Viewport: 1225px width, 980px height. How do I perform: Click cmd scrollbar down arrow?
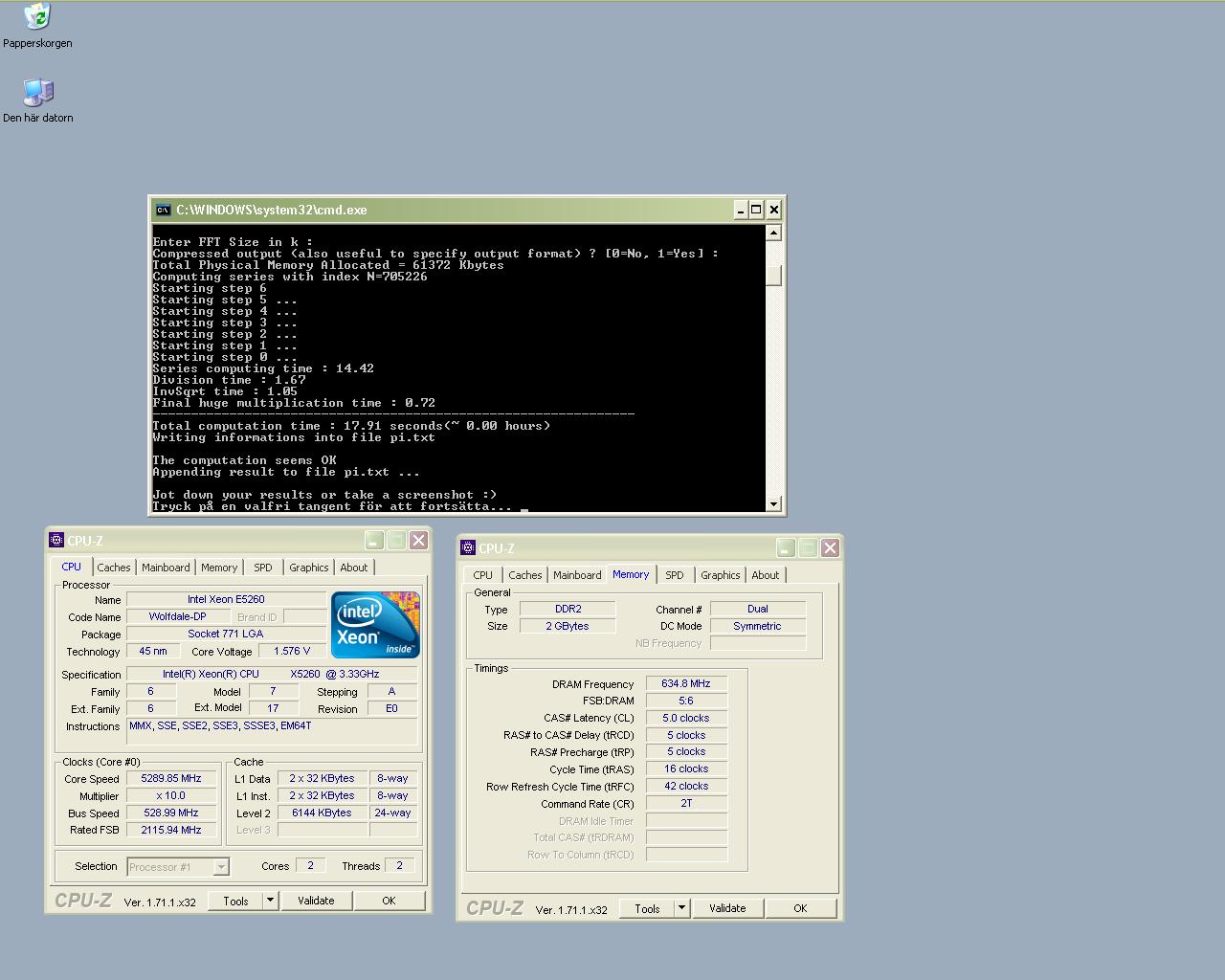(x=774, y=503)
